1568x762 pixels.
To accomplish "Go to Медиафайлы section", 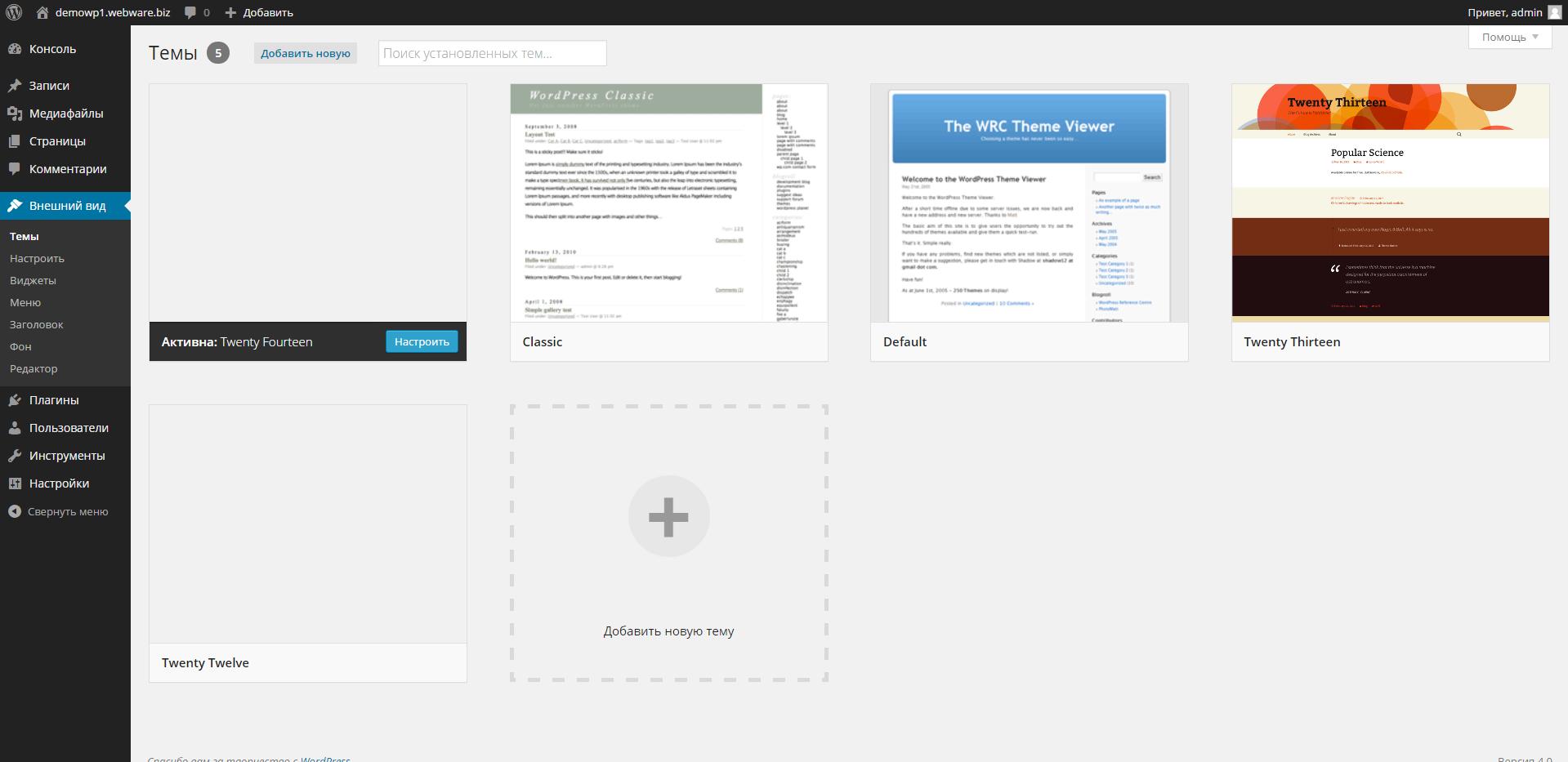I will (x=65, y=114).
